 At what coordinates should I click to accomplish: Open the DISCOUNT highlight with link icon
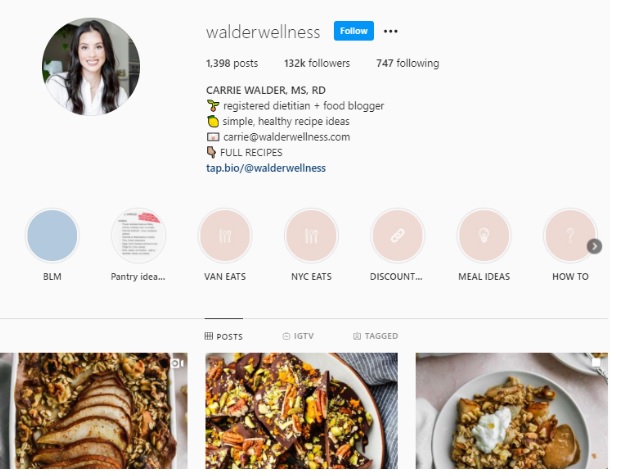pyautogui.click(x=397, y=236)
